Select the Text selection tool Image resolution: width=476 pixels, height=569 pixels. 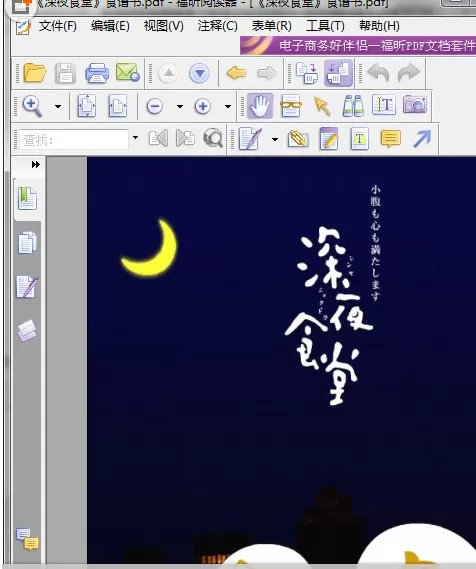pyautogui.click(x=384, y=105)
